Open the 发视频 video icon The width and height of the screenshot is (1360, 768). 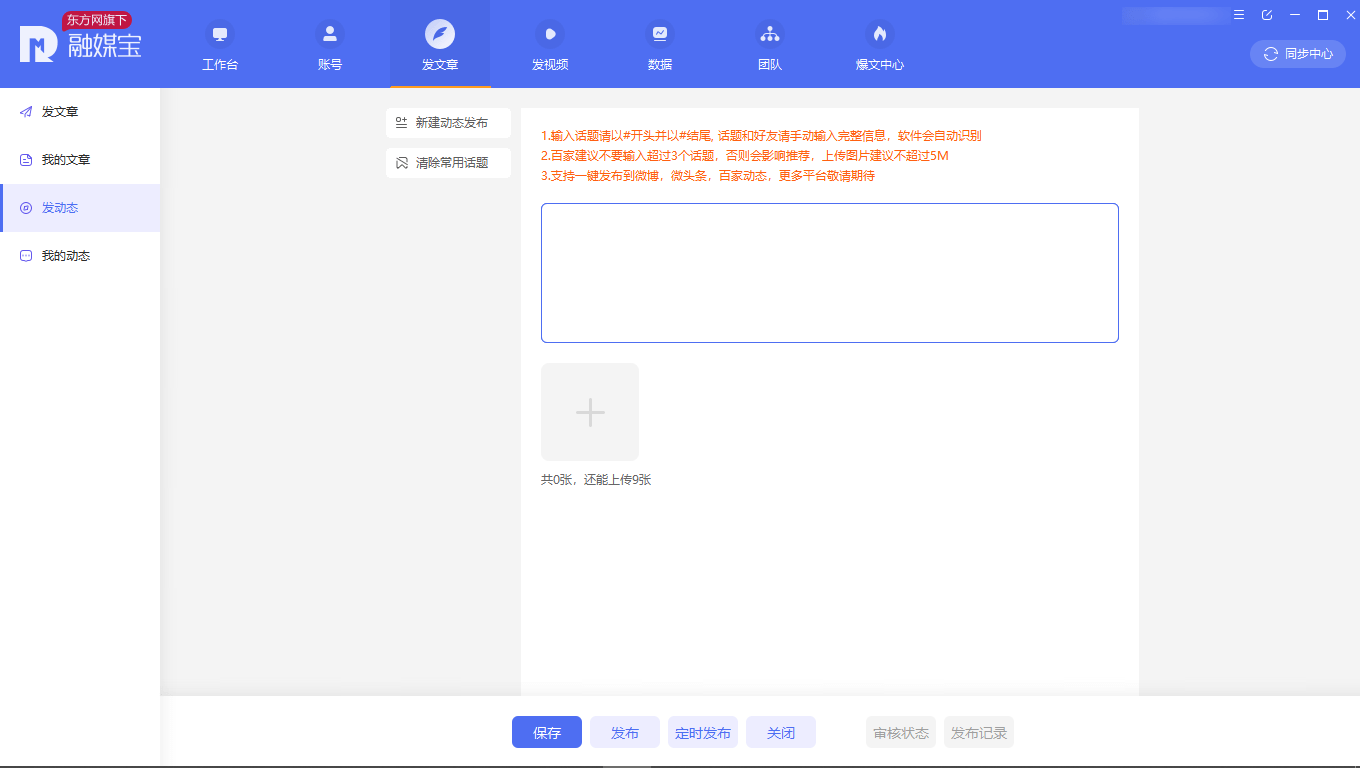550,34
